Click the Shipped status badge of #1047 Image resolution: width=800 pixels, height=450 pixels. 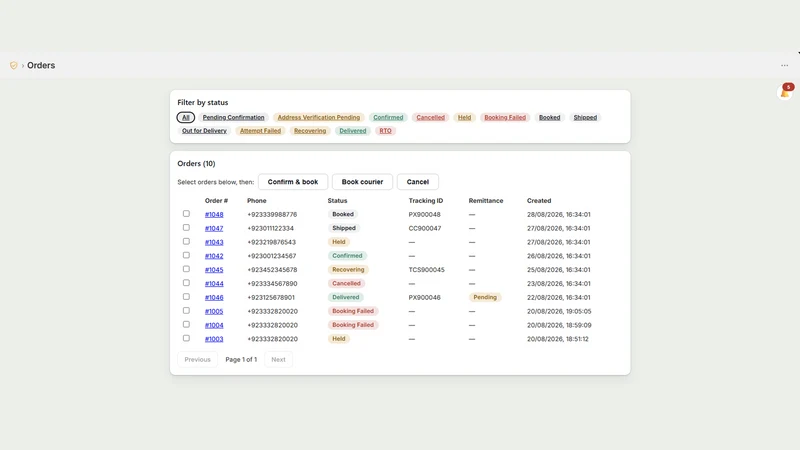pyautogui.click(x=343, y=228)
